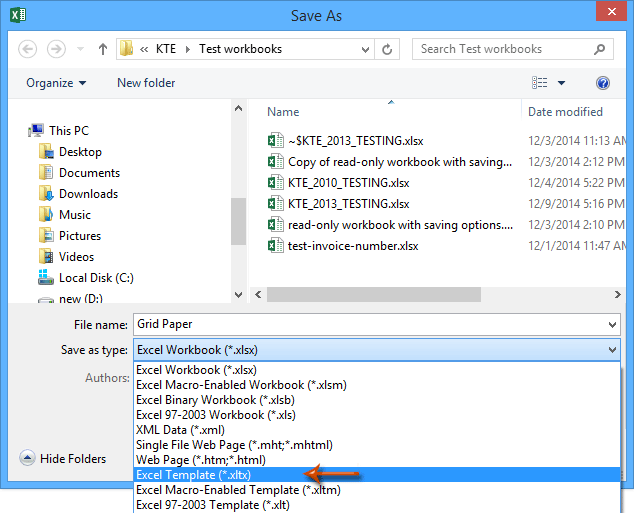This screenshot has width=634, height=513.
Task: Sort files by Date modified column
Action: pos(565,112)
